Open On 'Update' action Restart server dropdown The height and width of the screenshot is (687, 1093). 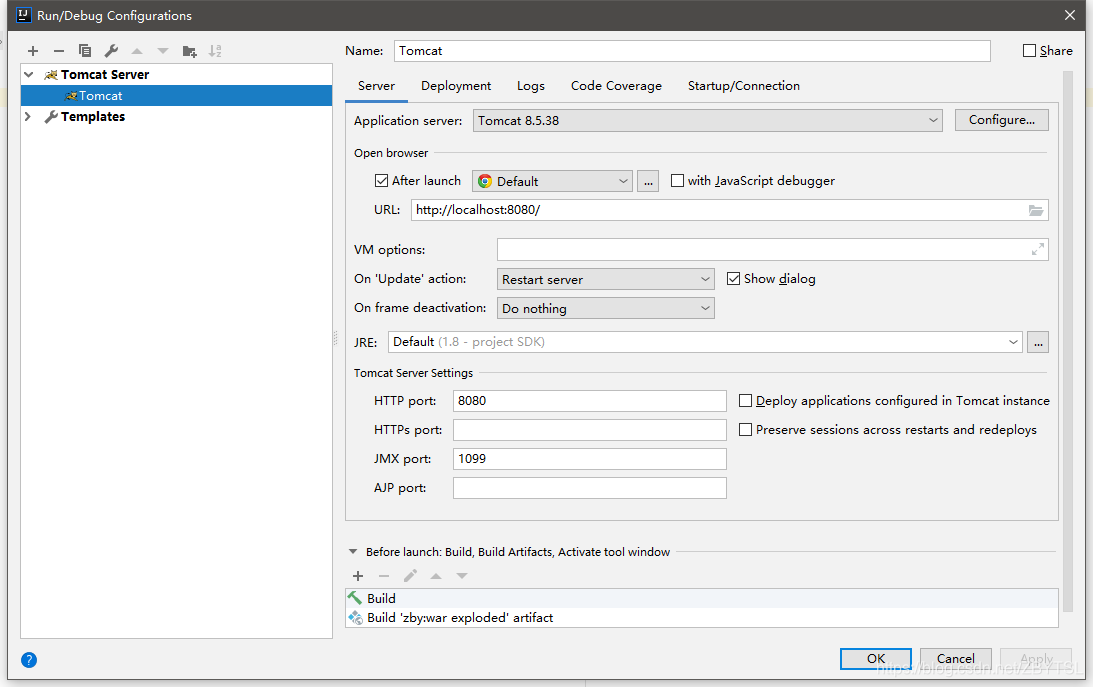click(606, 279)
